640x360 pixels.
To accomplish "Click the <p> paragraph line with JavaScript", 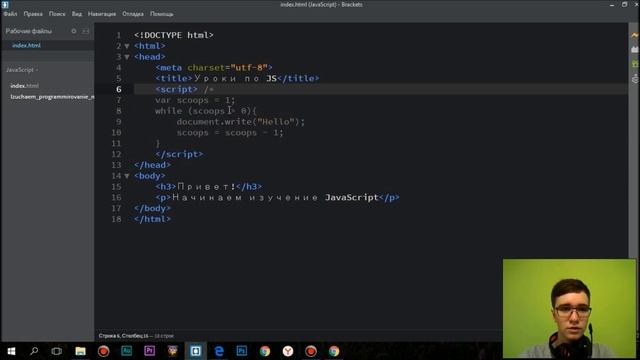I will 277,198.
